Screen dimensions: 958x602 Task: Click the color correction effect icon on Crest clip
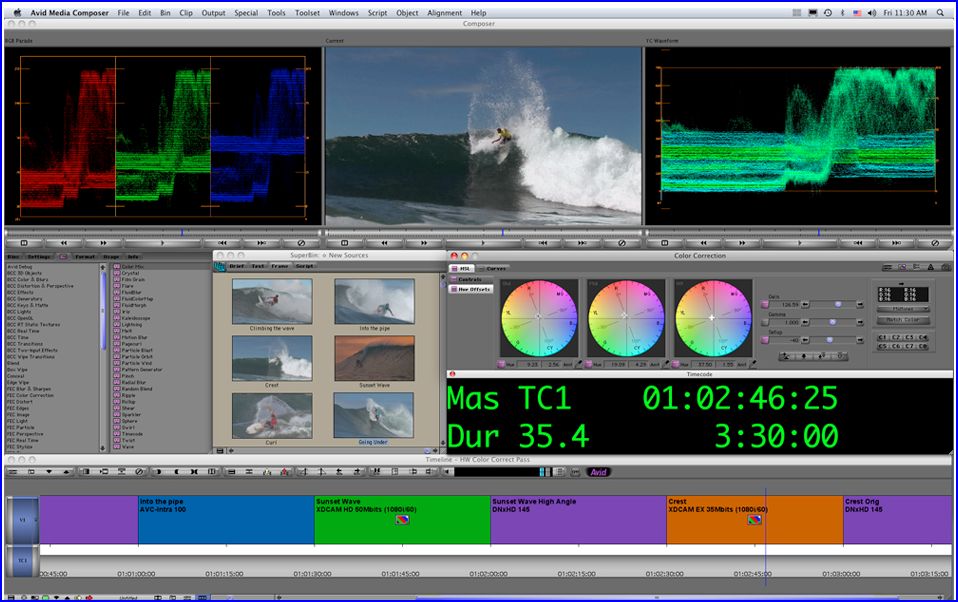[x=754, y=519]
